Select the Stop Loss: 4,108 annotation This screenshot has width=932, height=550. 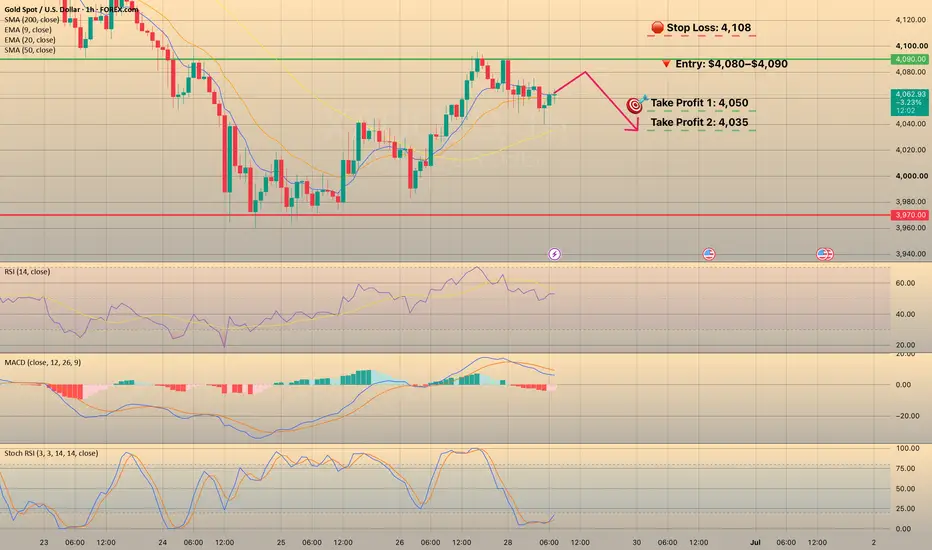coord(701,28)
